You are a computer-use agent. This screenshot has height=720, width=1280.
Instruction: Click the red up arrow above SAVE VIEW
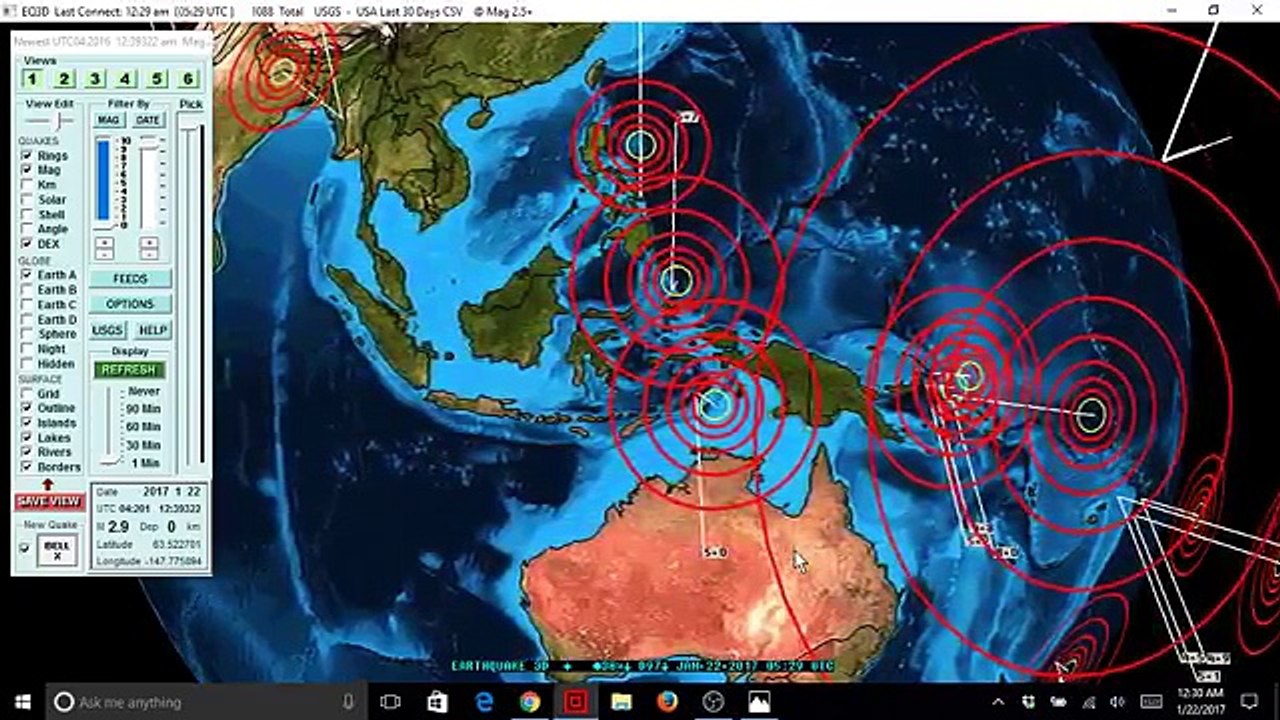point(46,484)
